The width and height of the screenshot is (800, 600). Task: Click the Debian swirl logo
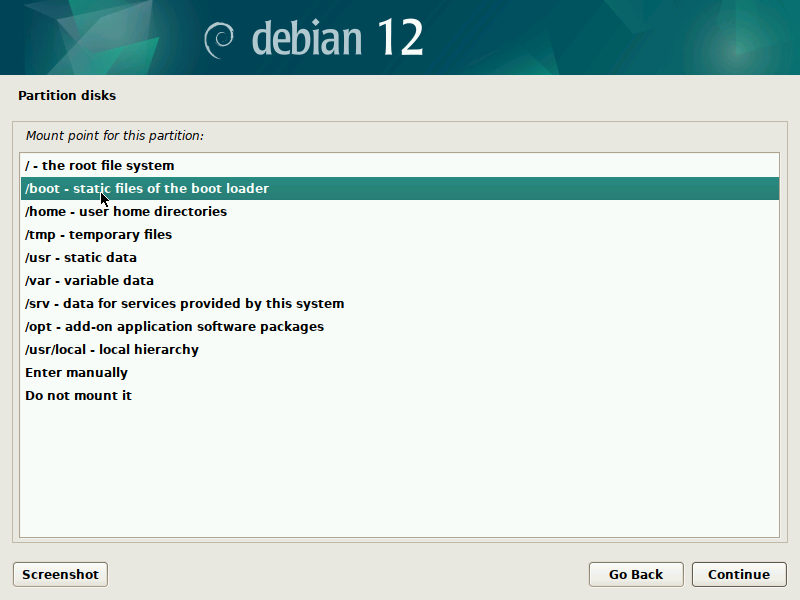[219, 40]
